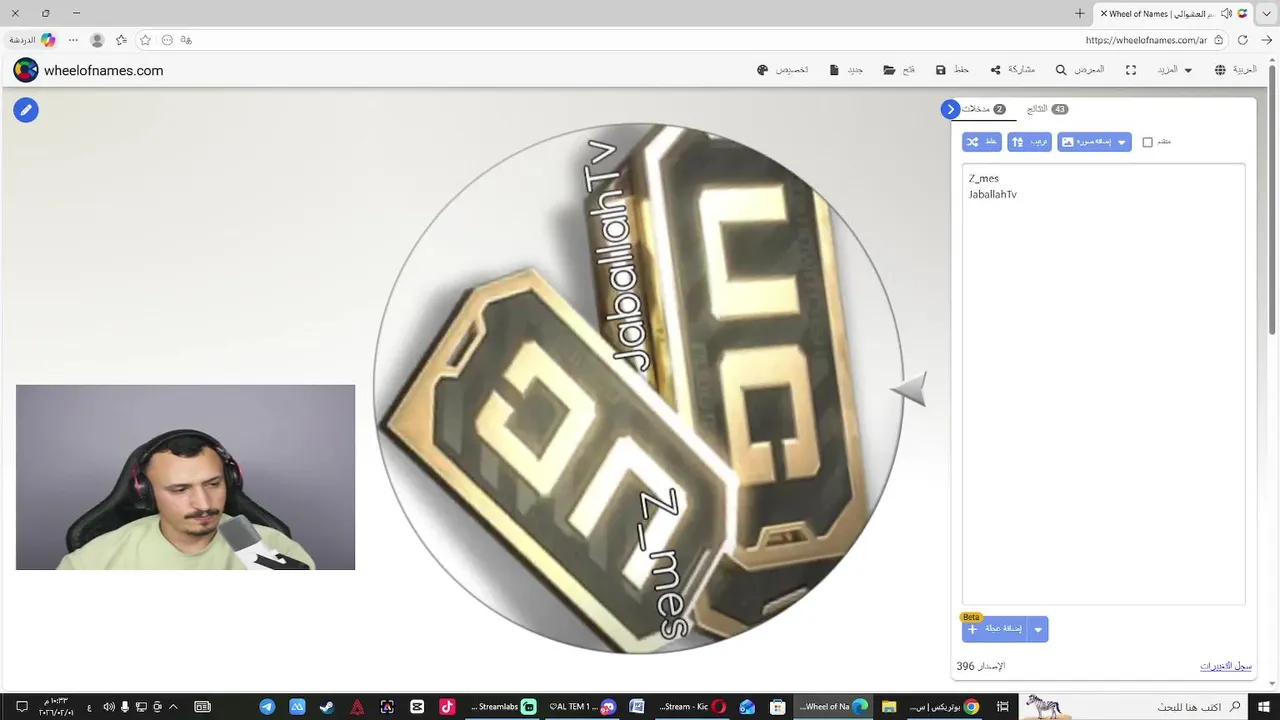Click the add wheel button (إضافة عجلة)
The width and height of the screenshot is (1280, 720).
(995, 629)
